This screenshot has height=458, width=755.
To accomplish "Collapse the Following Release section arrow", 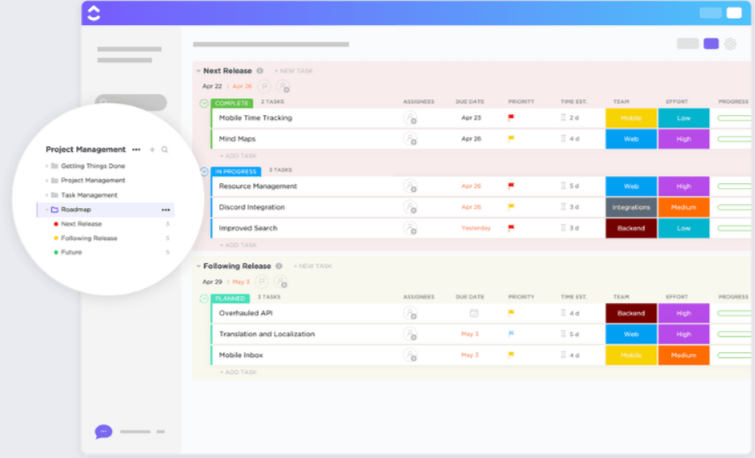I will tap(198, 266).
